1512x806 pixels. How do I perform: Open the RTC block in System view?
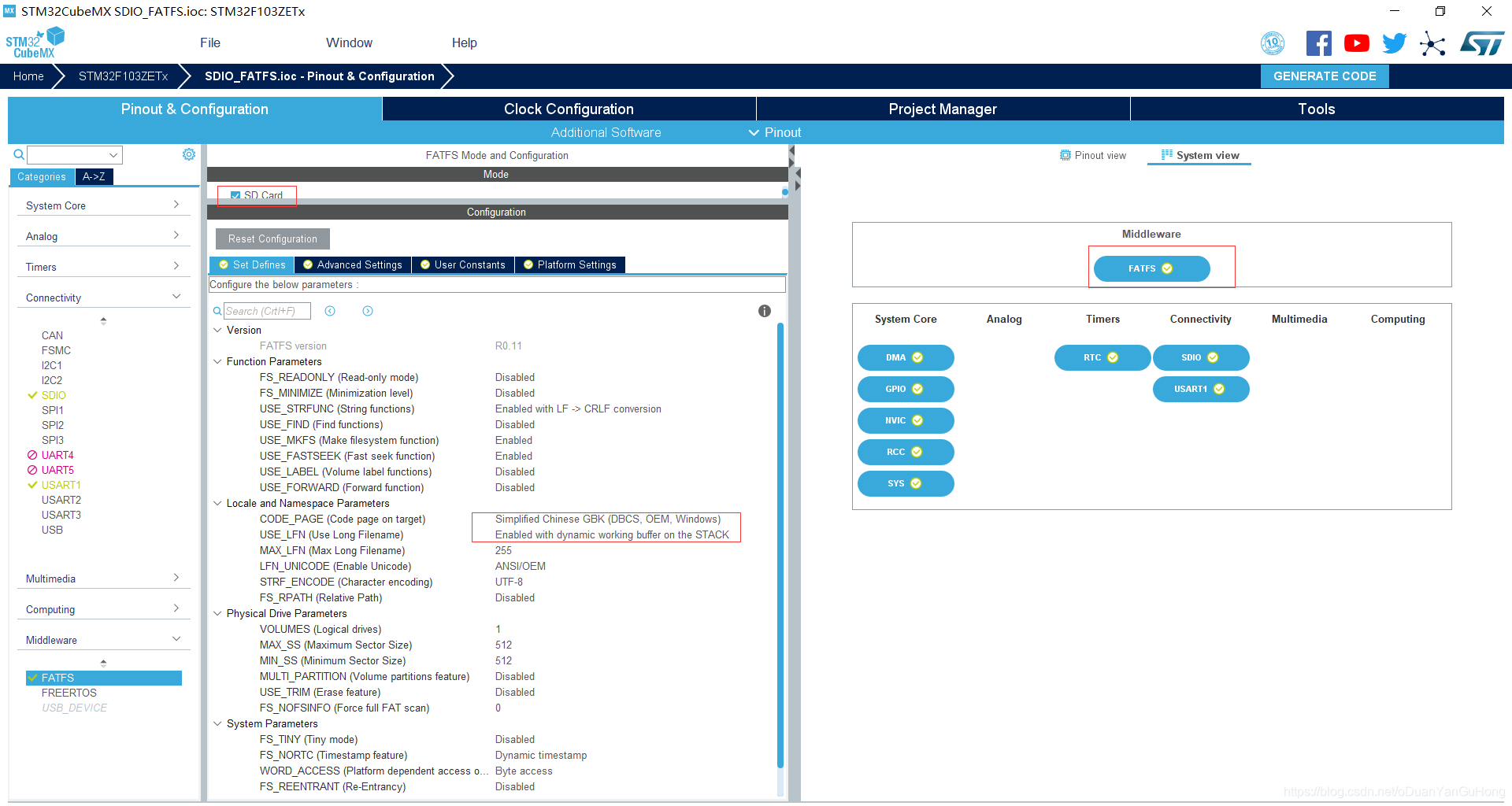1102,357
